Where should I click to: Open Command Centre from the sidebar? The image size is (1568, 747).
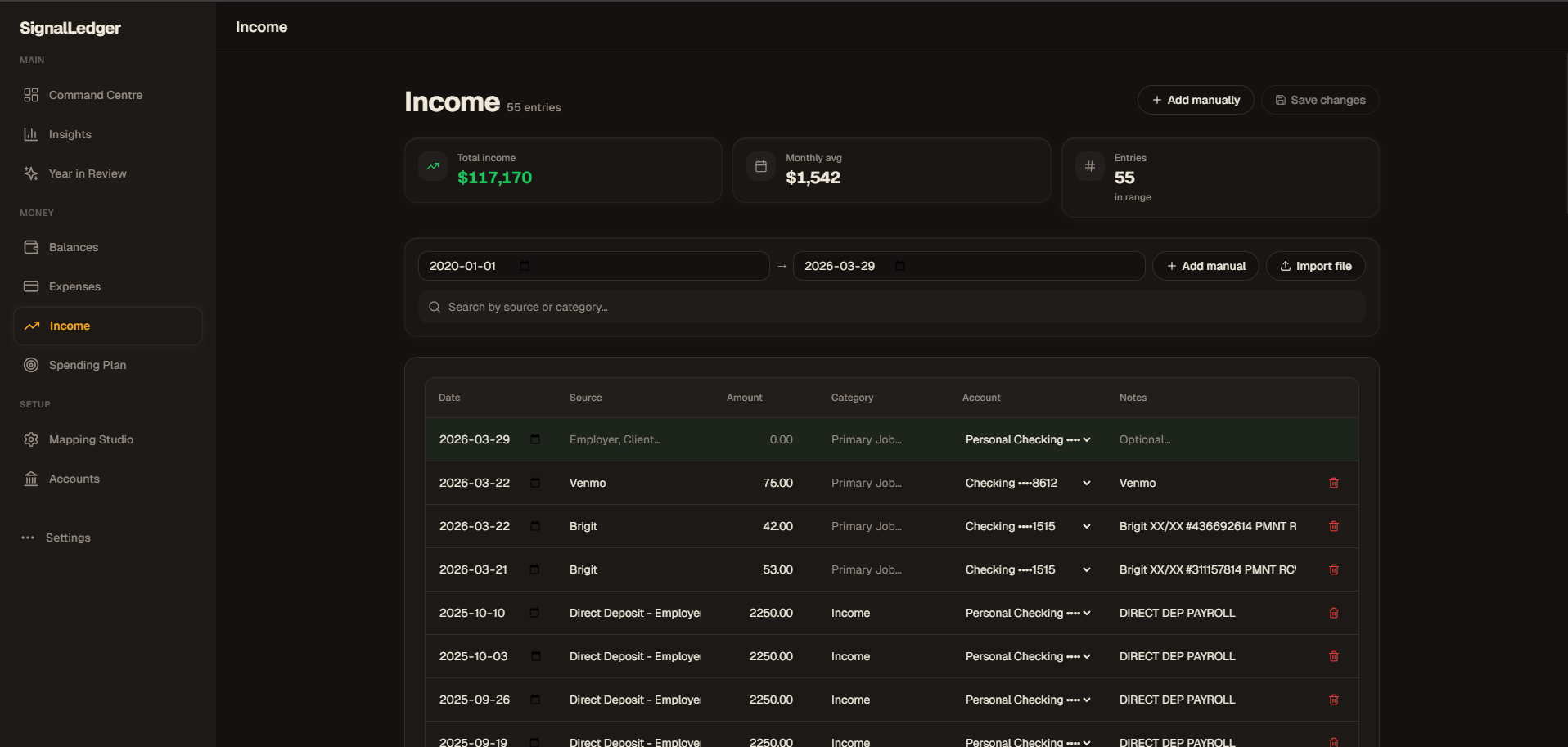pos(107,95)
